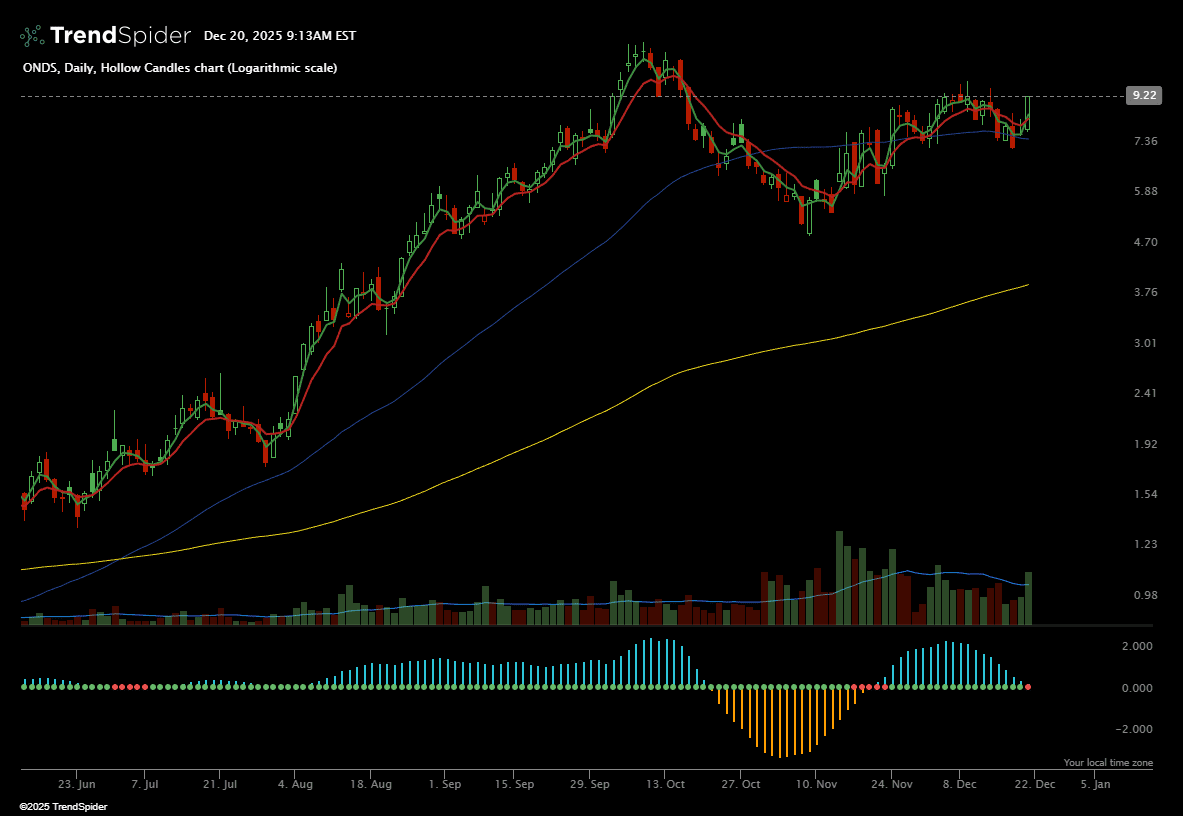The width and height of the screenshot is (1183, 816).
Task: Click the Your local time zone text
Action: coord(1107,763)
